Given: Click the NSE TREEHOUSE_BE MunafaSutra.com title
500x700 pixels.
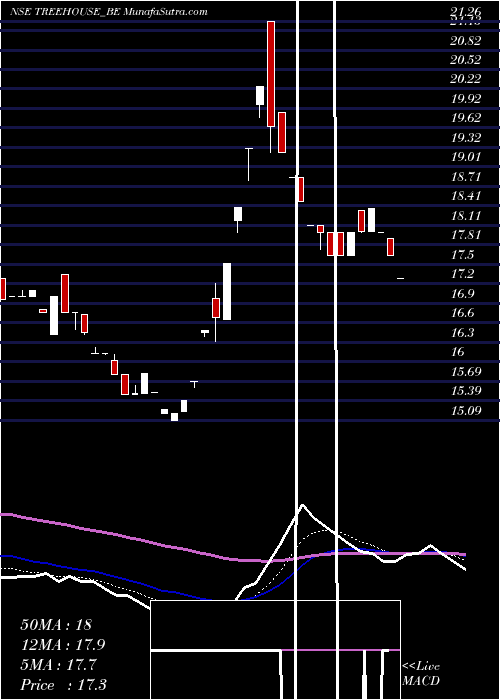Looking at the screenshot, I should pos(109,12).
